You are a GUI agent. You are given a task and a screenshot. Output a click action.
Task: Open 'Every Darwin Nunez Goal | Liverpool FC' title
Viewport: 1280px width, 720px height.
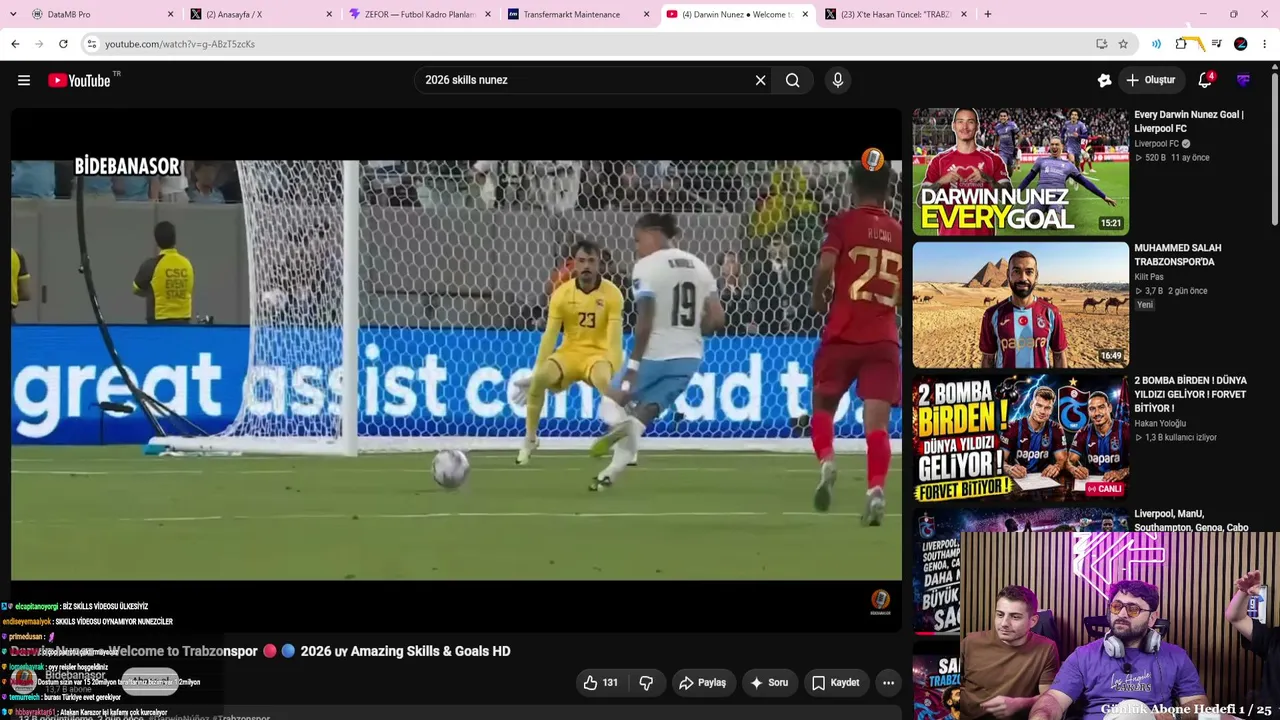click(x=1189, y=121)
